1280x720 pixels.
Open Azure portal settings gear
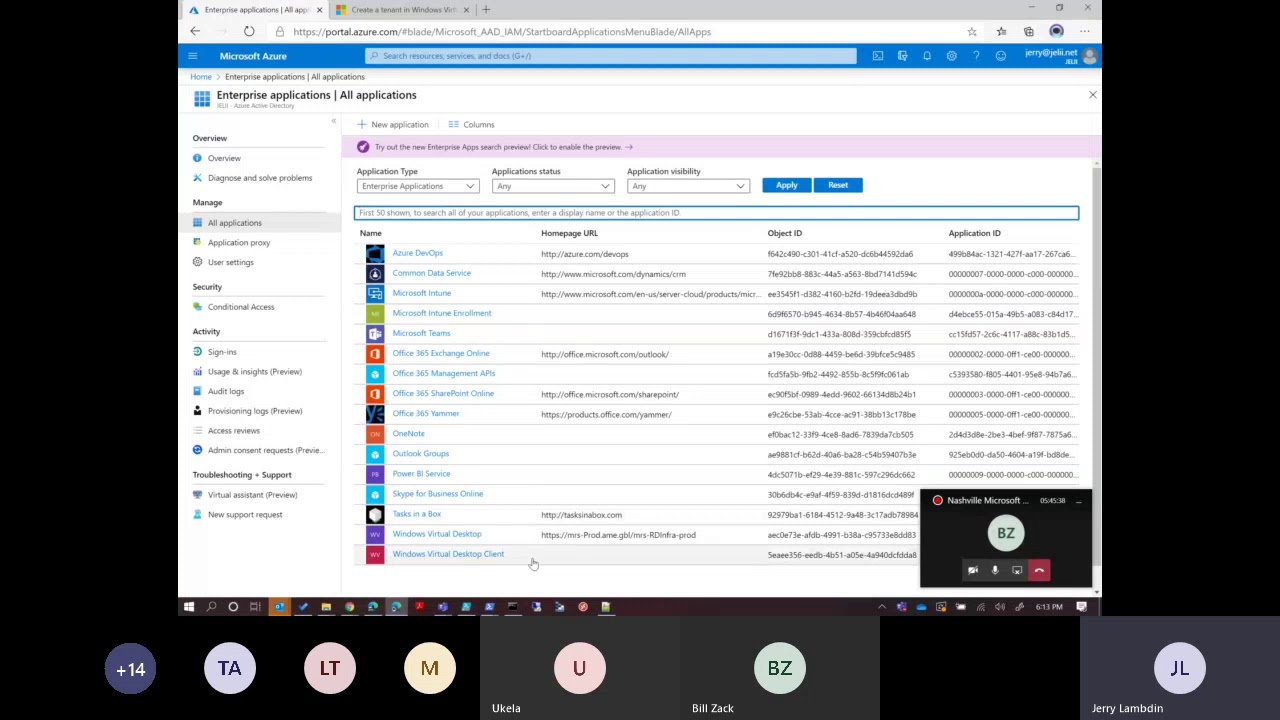tap(951, 56)
